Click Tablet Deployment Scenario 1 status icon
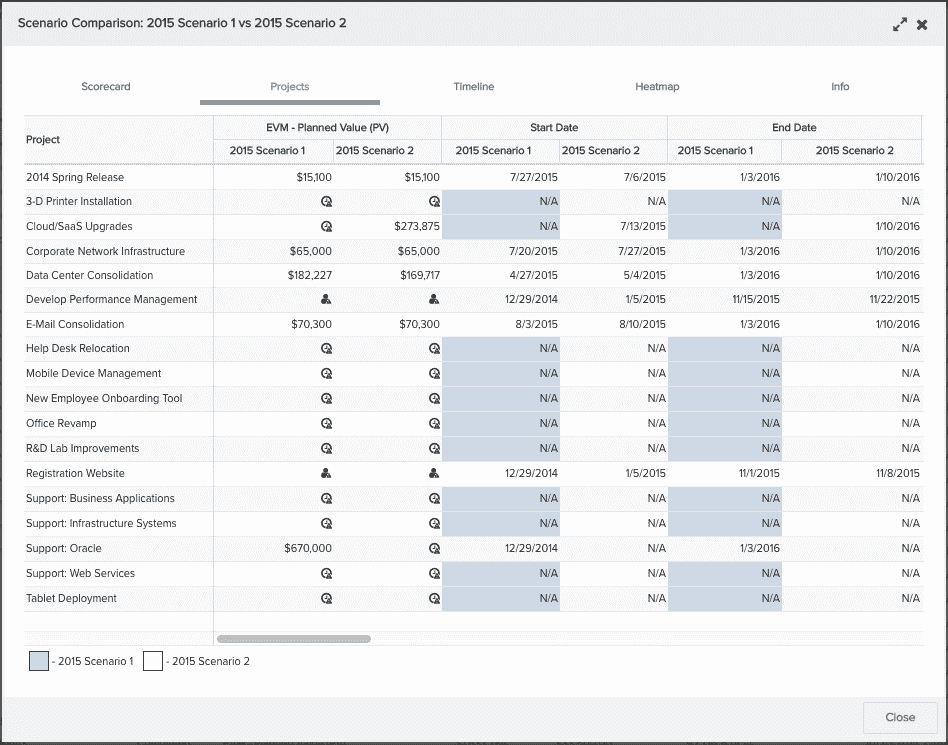This screenshot has height=745, width=948. (x=326, y=598)
